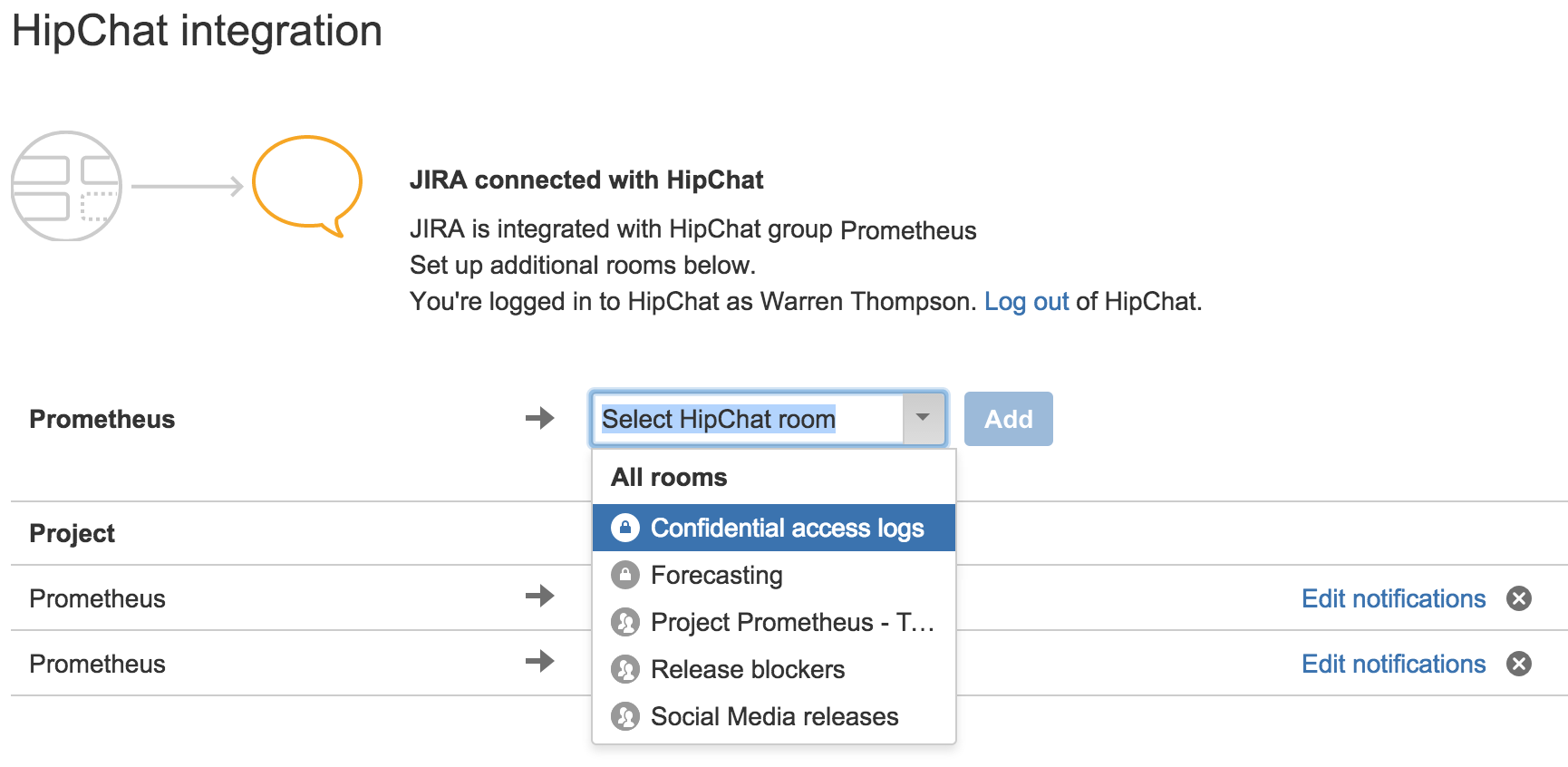Click the All rooms list header
The image size is (1568, 767).
point(669,477)
